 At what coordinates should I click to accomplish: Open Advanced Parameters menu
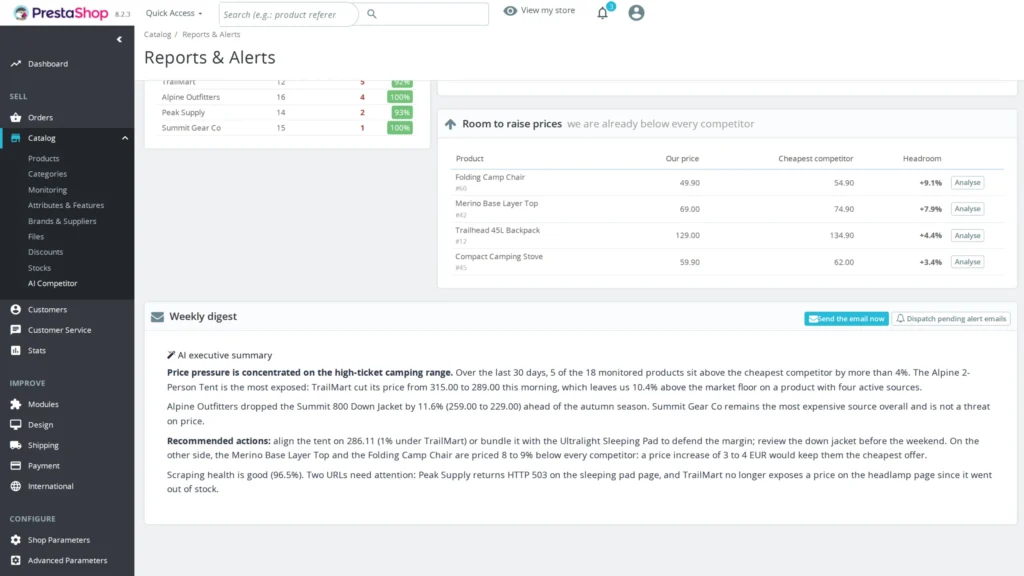coord(67,560)
